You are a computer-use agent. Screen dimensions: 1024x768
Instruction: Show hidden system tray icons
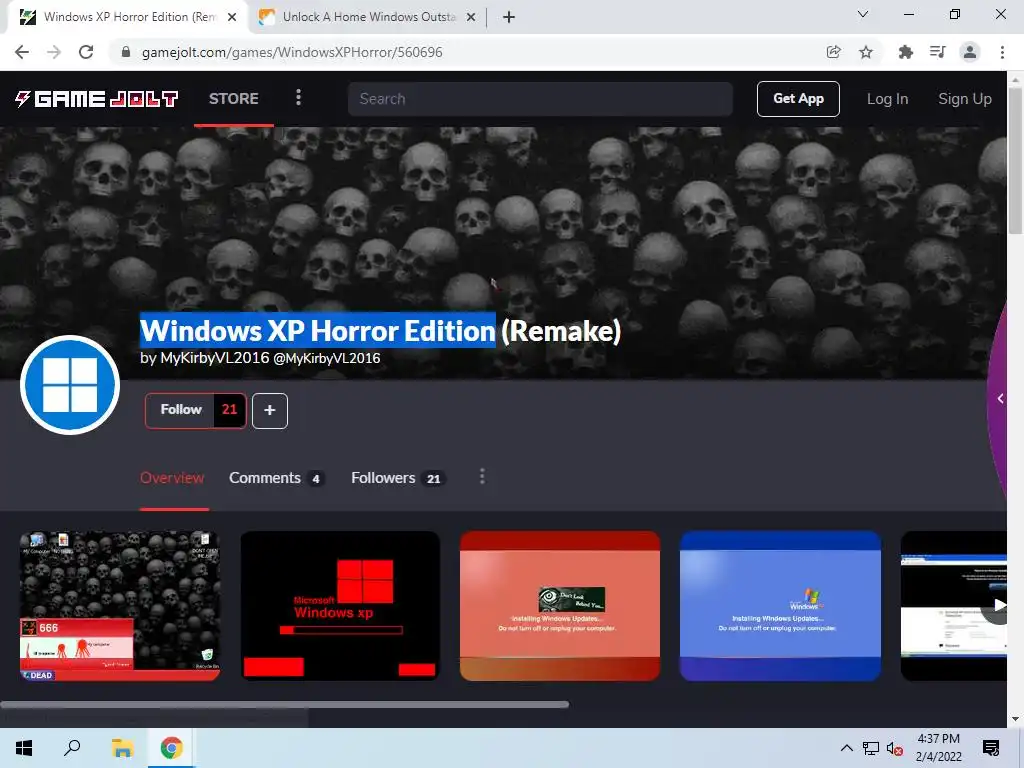tap(846, 748)
